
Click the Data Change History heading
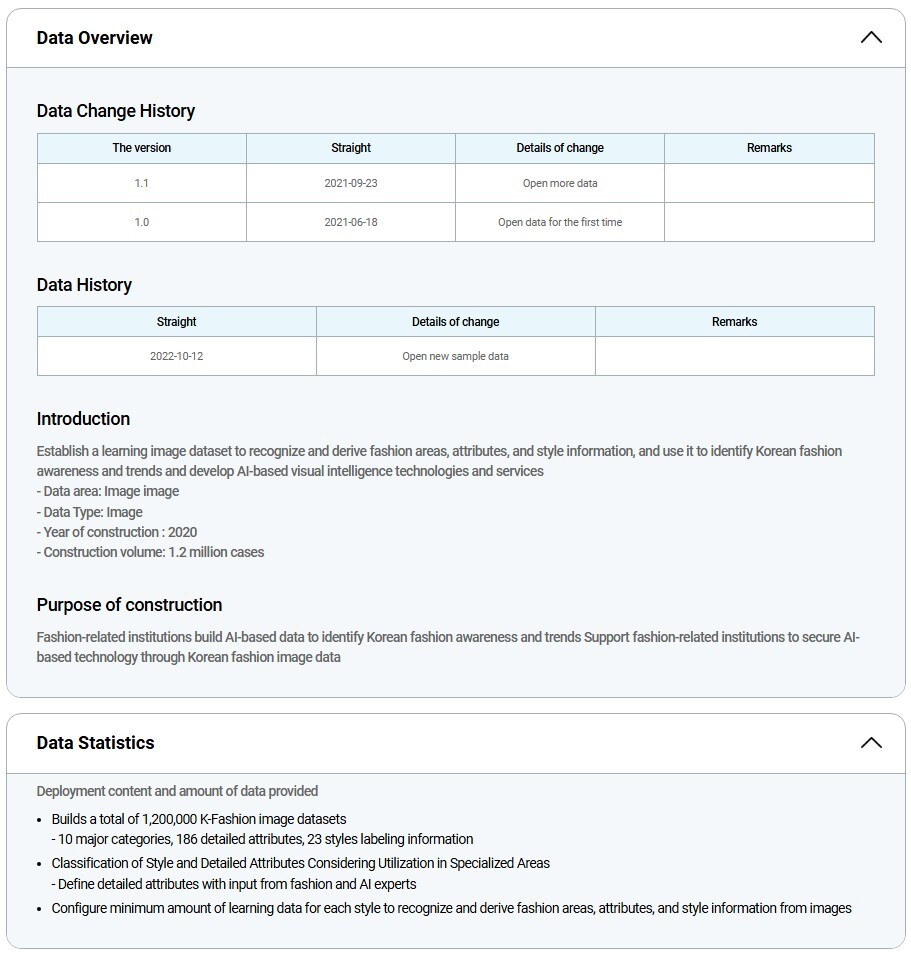[116, 111]
